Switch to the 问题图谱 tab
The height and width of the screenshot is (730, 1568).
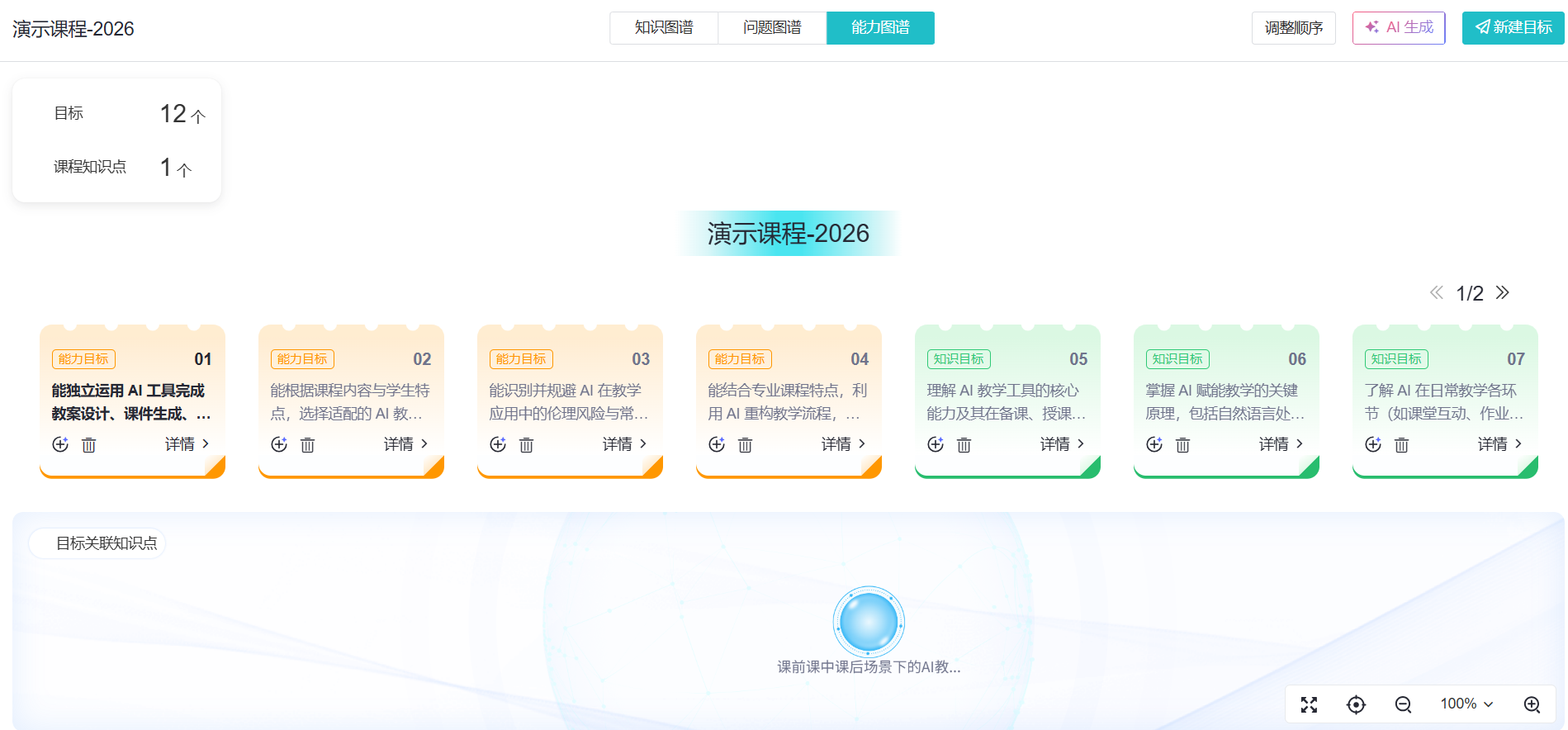[x=772, y=27]
